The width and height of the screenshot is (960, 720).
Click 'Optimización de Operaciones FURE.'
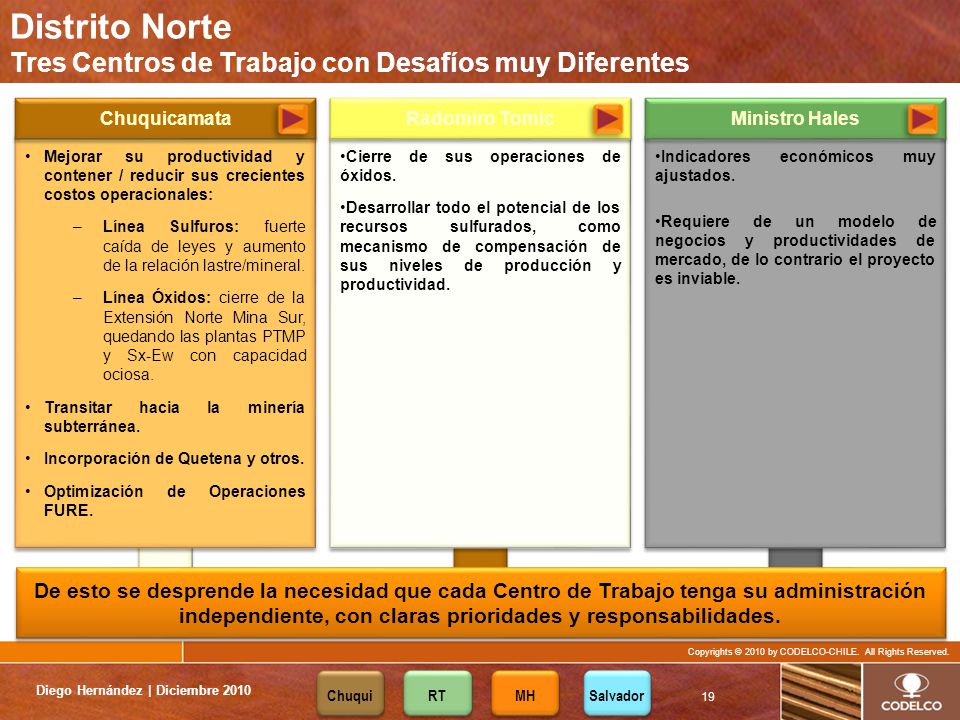coord(174,501)
